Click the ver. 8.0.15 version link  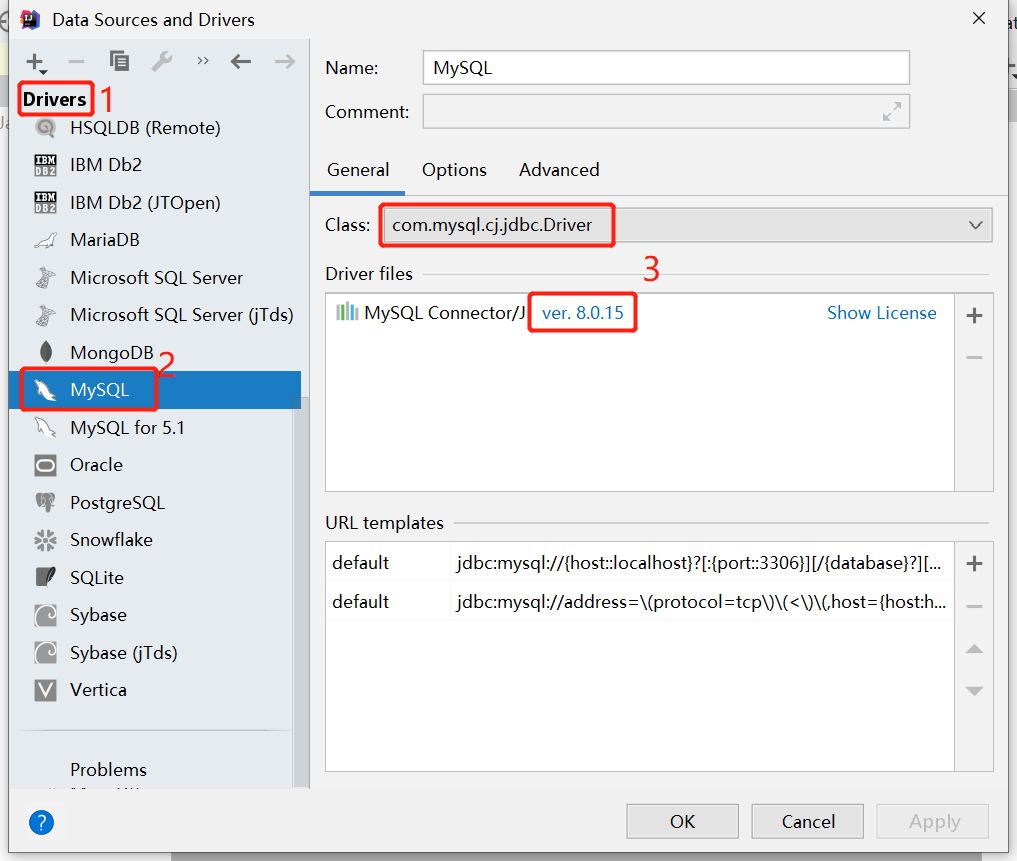click(582, 313)
